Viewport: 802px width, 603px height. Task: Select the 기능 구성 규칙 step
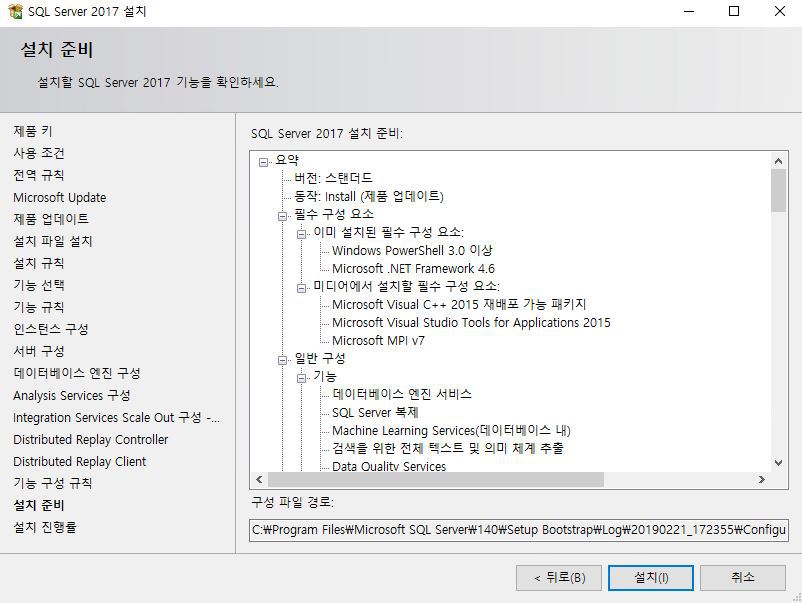coord(53,483)
